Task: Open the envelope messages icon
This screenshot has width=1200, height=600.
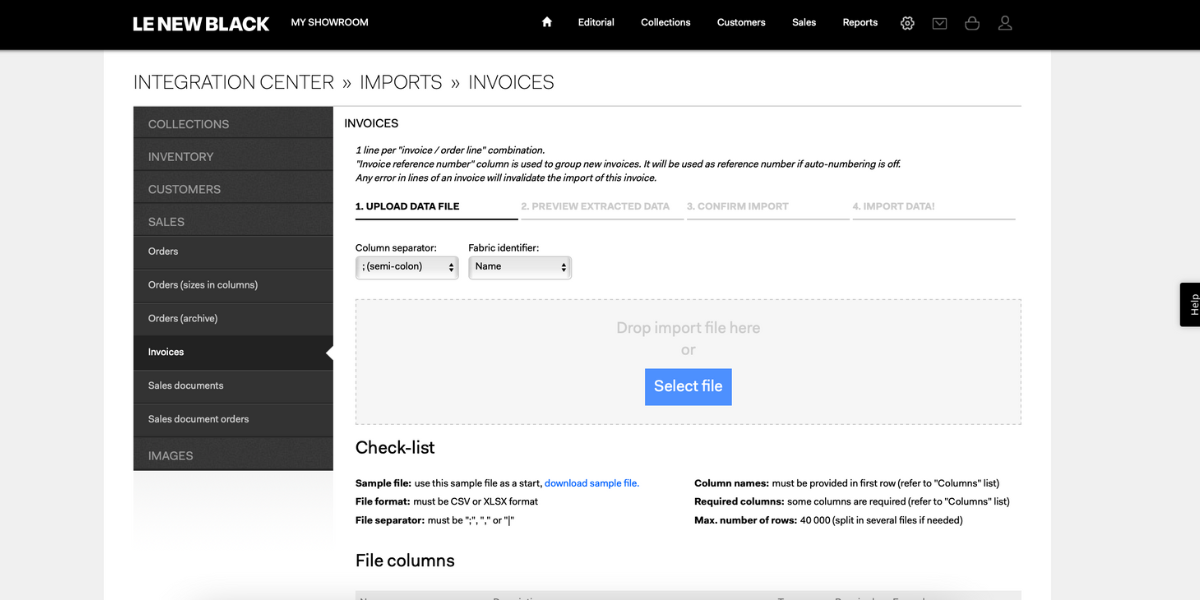Action: click(x=940, y=23)
